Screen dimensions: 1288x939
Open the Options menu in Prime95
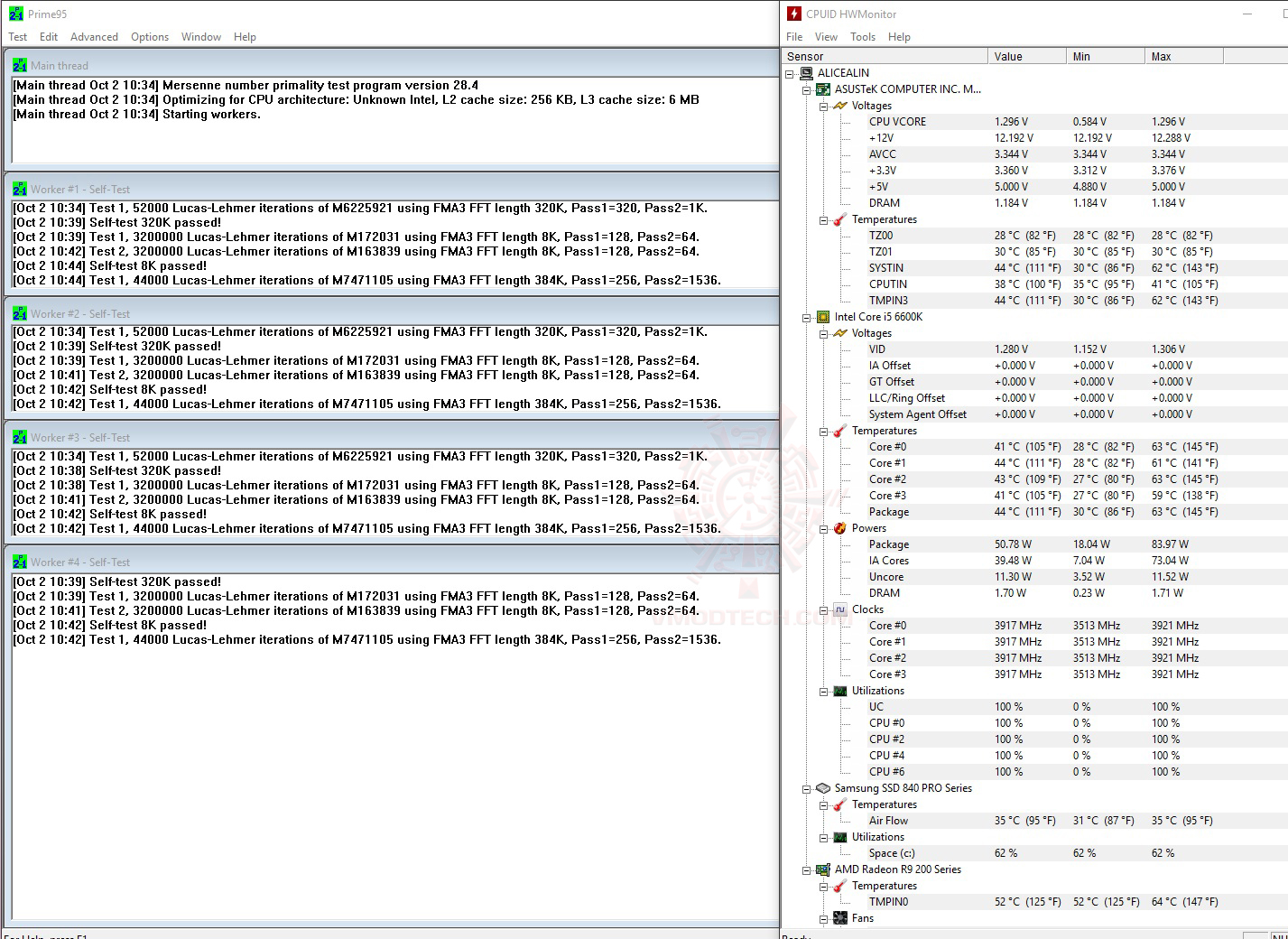tap(150, 37)
